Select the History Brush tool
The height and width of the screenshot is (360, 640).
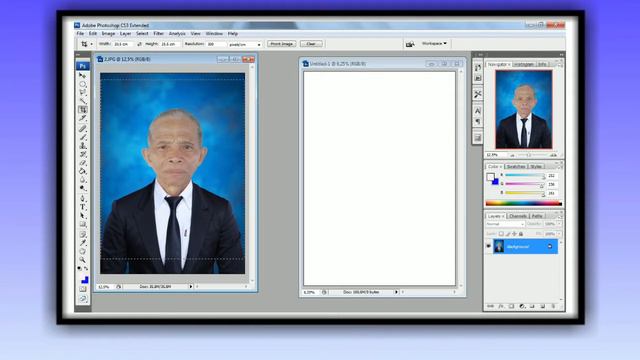coord(82,154)
